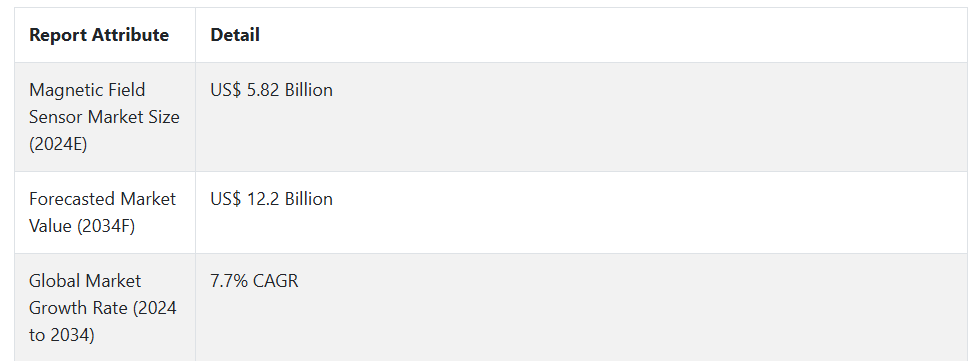Click the 'Forecasted Market' text line
Image resolution: width=971 pixels, height=361 pixels.
102,199
